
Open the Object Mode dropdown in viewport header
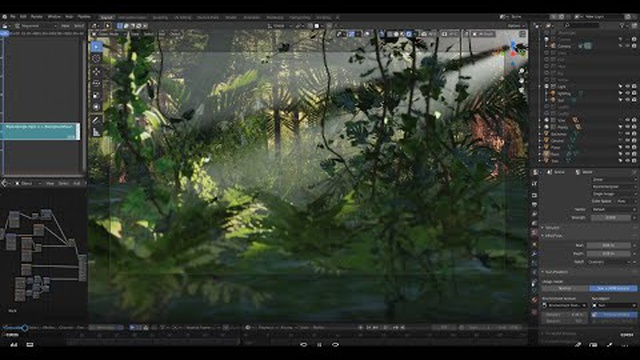point(107,34)
